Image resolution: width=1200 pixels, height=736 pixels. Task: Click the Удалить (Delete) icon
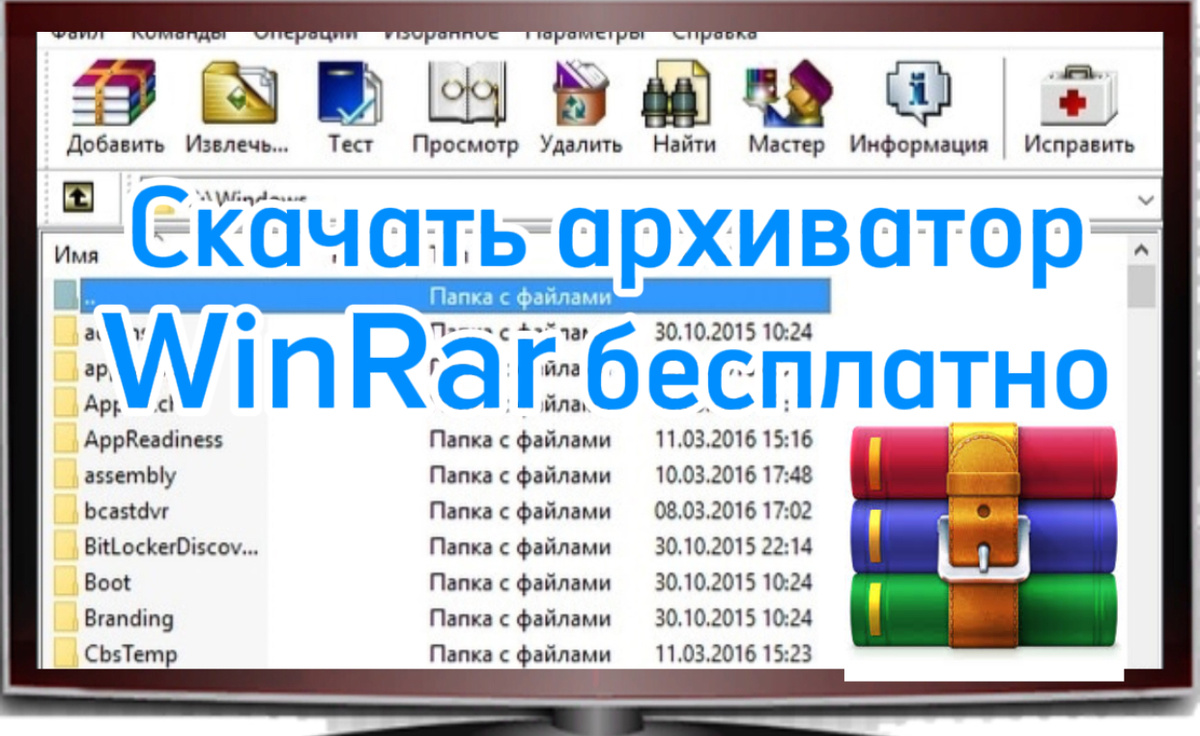click(x=580, y=100)
